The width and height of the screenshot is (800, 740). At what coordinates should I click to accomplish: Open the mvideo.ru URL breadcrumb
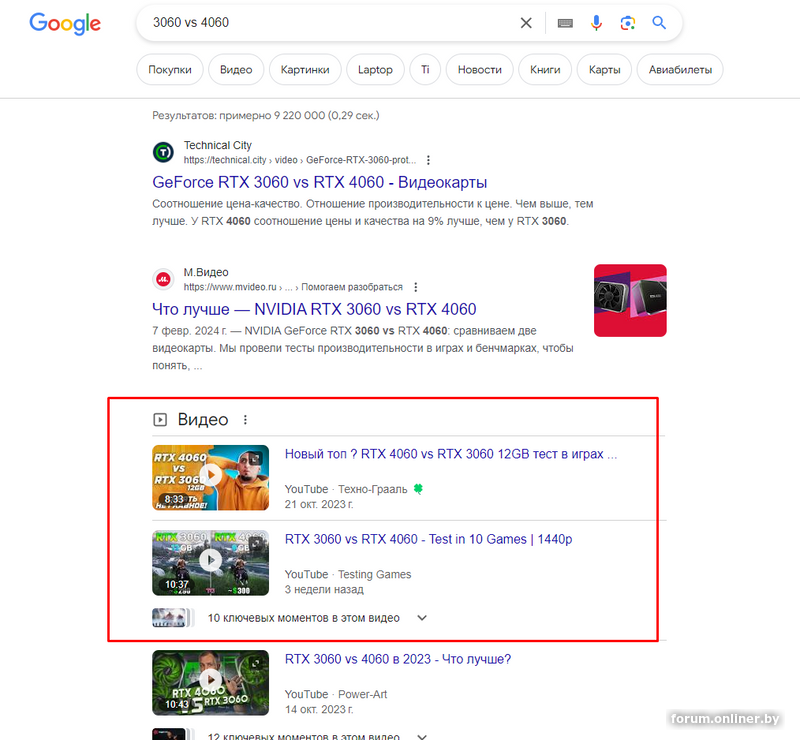293,287
